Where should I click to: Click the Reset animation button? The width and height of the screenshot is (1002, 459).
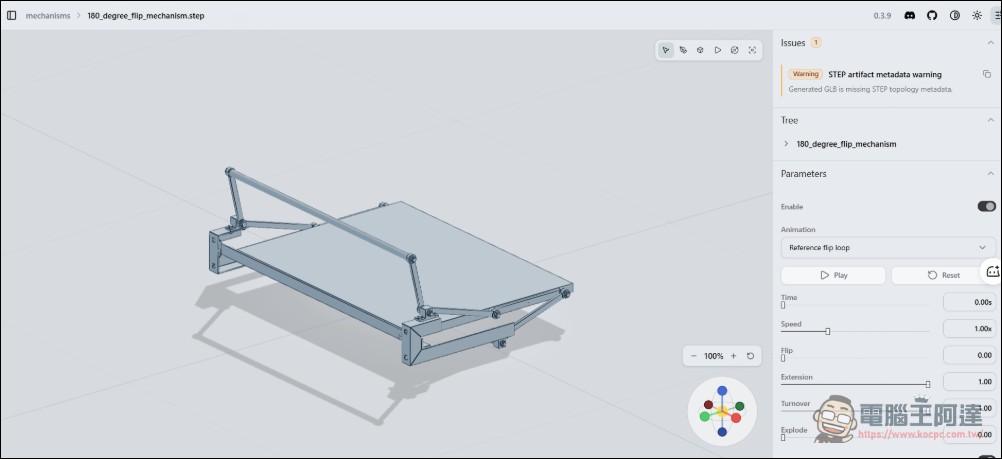(943, 276)
